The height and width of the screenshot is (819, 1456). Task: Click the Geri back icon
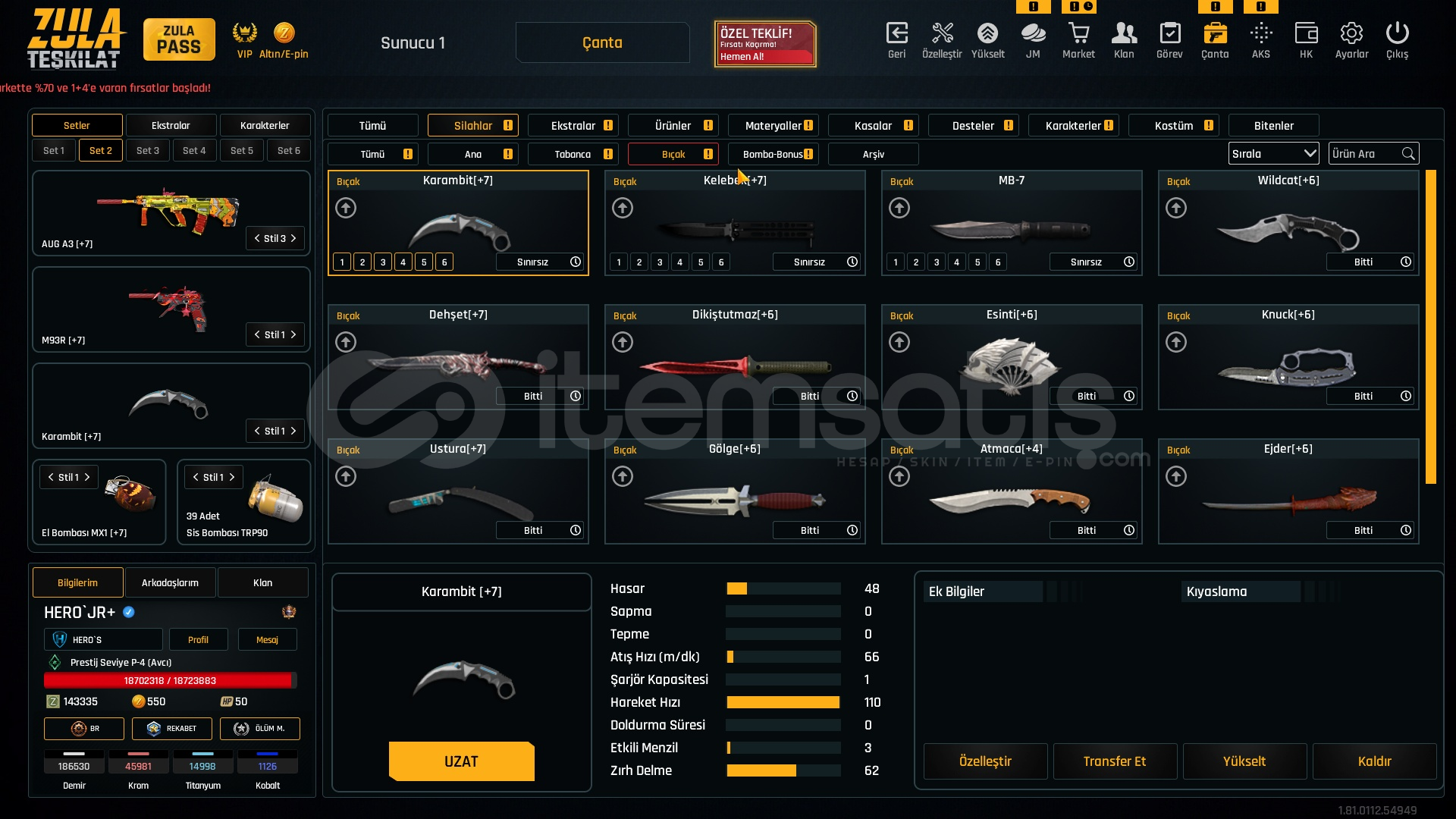tap(896, 33)
